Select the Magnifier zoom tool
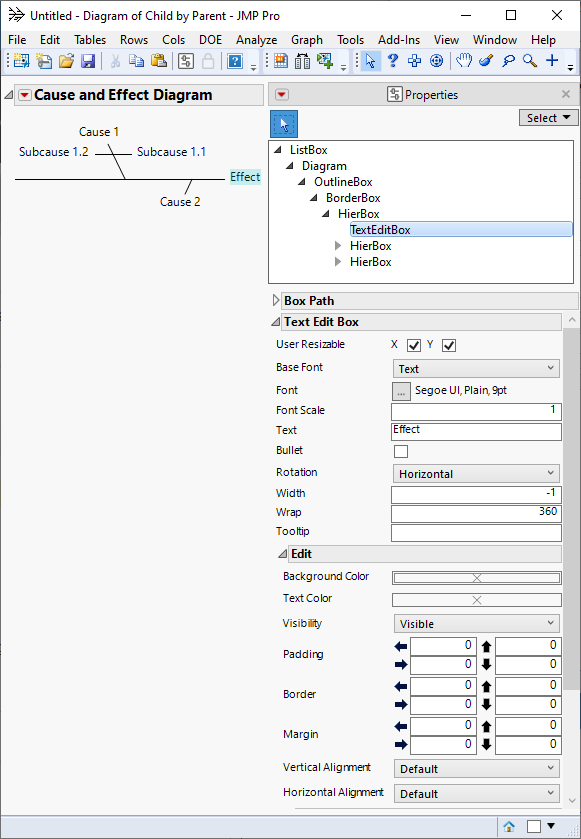The height and width of the screenshot is (839, 581). click(530, 61)
